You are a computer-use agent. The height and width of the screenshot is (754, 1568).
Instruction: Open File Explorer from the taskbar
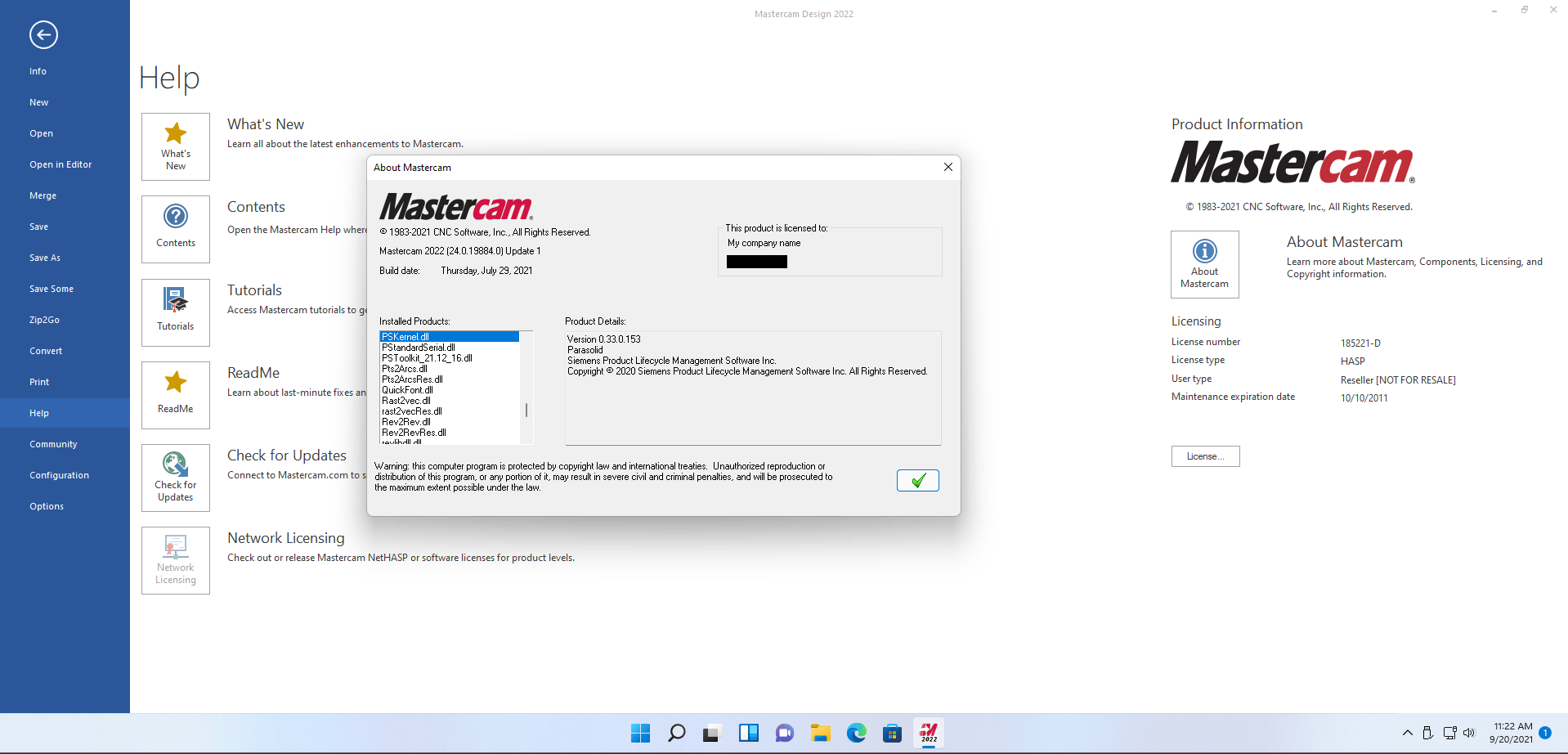click(821, 733)
